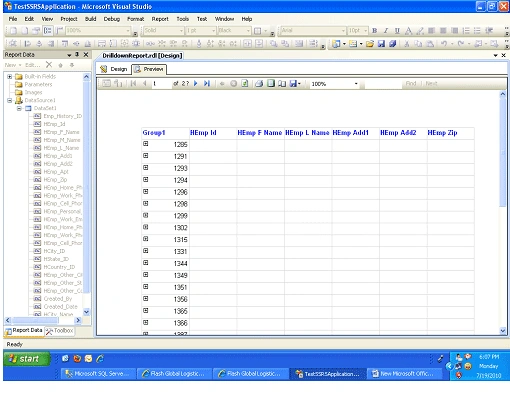Go to next page in report preview

pyautogui.click(x=196, y=83)
